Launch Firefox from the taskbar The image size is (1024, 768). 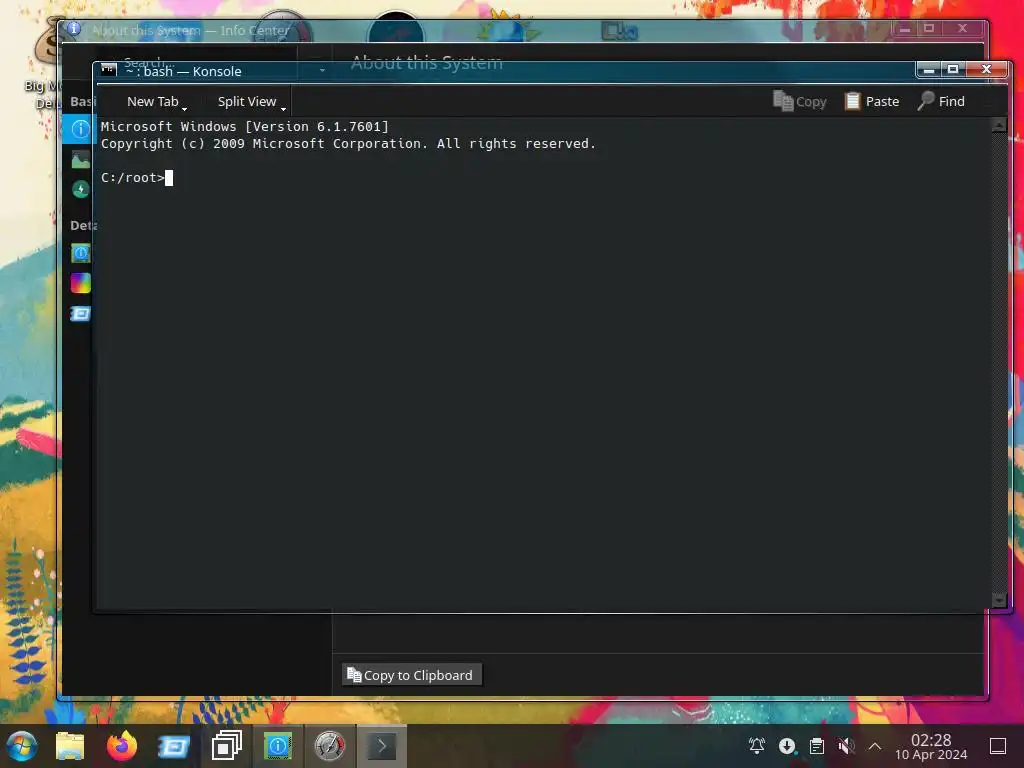122,746
